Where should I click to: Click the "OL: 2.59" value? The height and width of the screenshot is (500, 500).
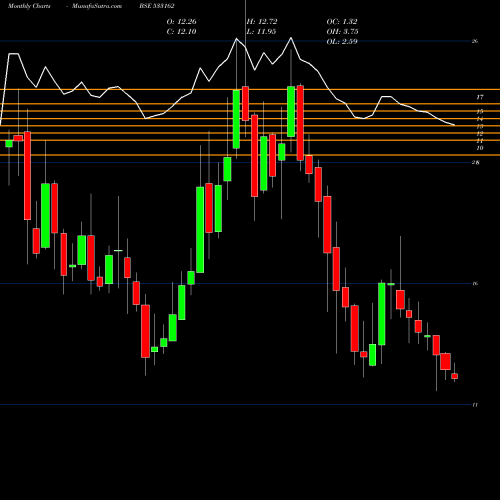tap(342, 42)
